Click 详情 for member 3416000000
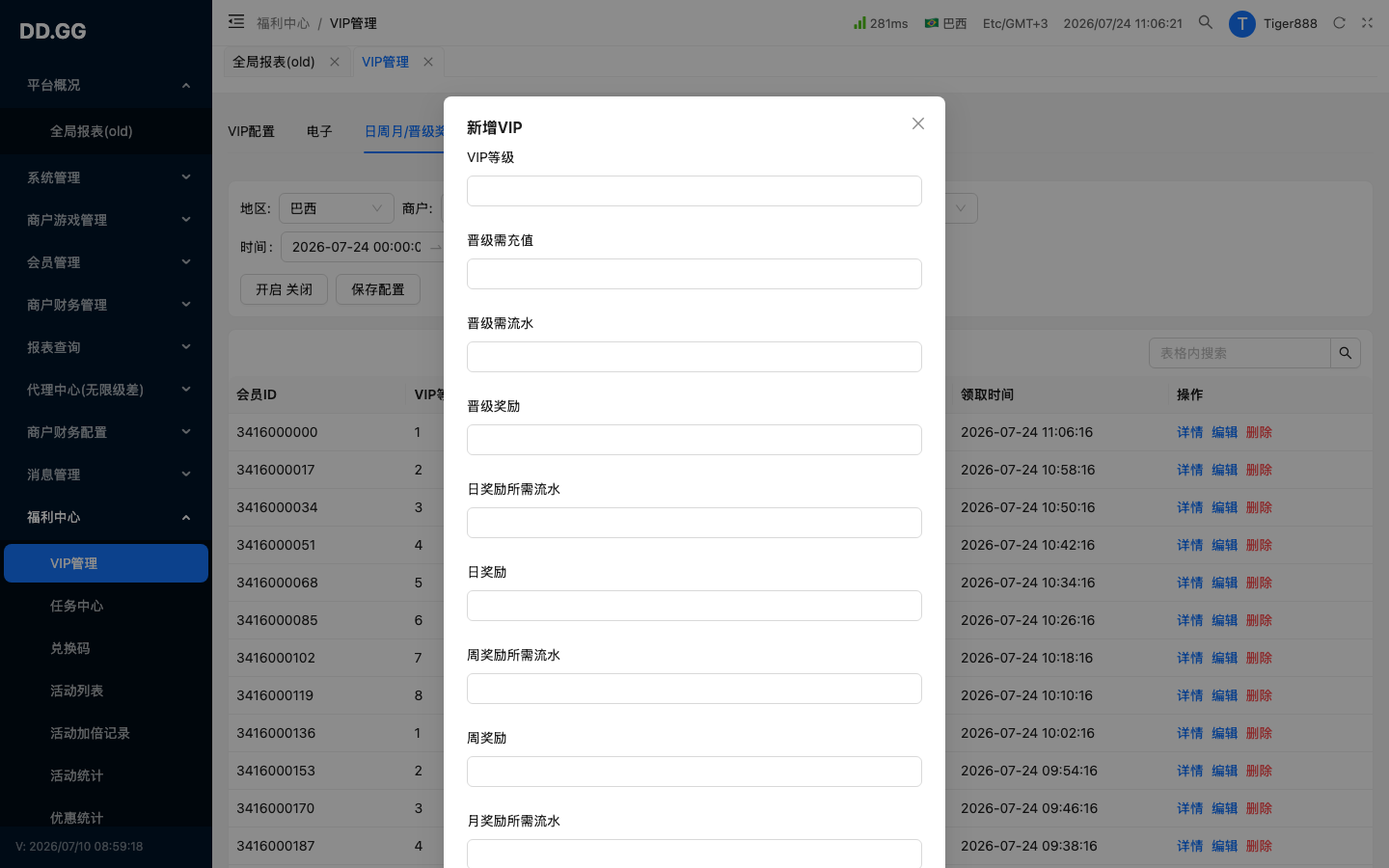The image size is (1389, 868). click(1189, 432)
